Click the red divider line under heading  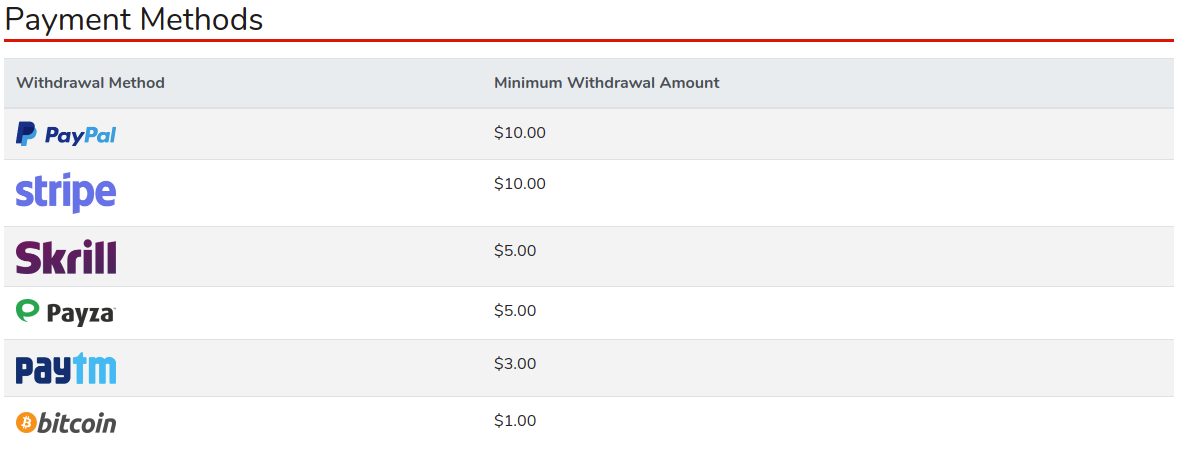[588, 41]
